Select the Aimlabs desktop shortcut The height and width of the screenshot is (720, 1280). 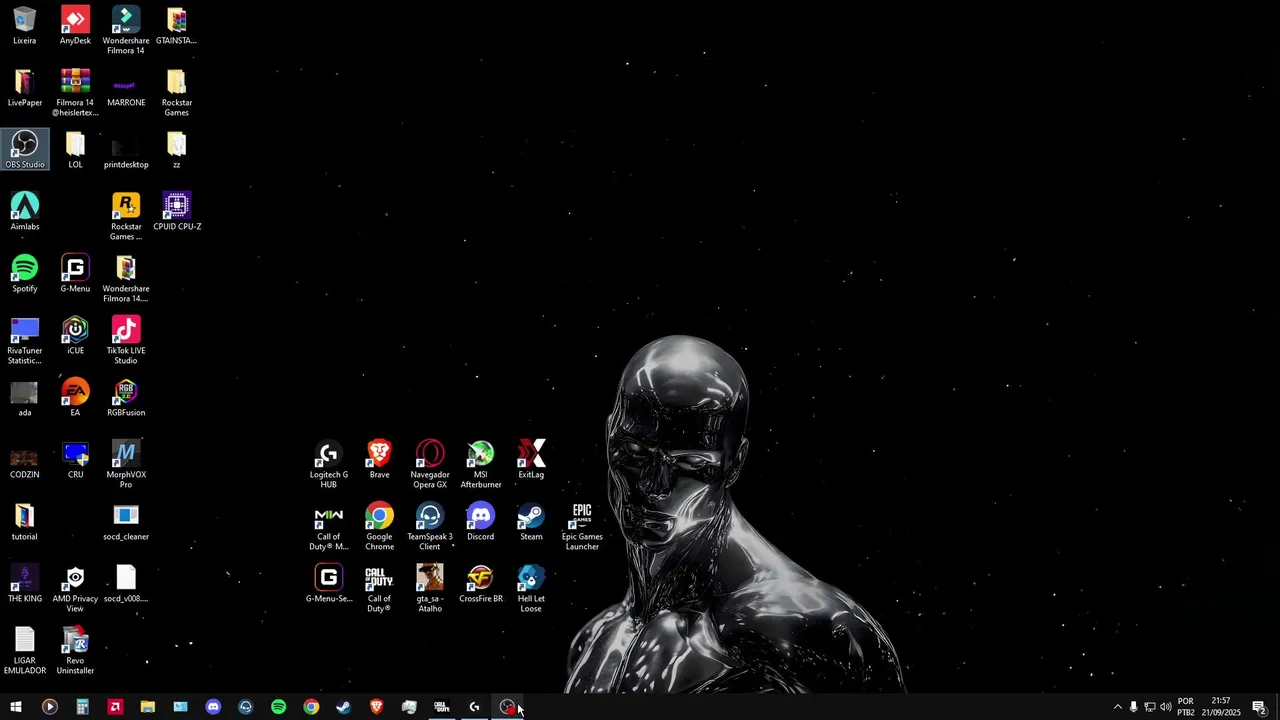25,212
